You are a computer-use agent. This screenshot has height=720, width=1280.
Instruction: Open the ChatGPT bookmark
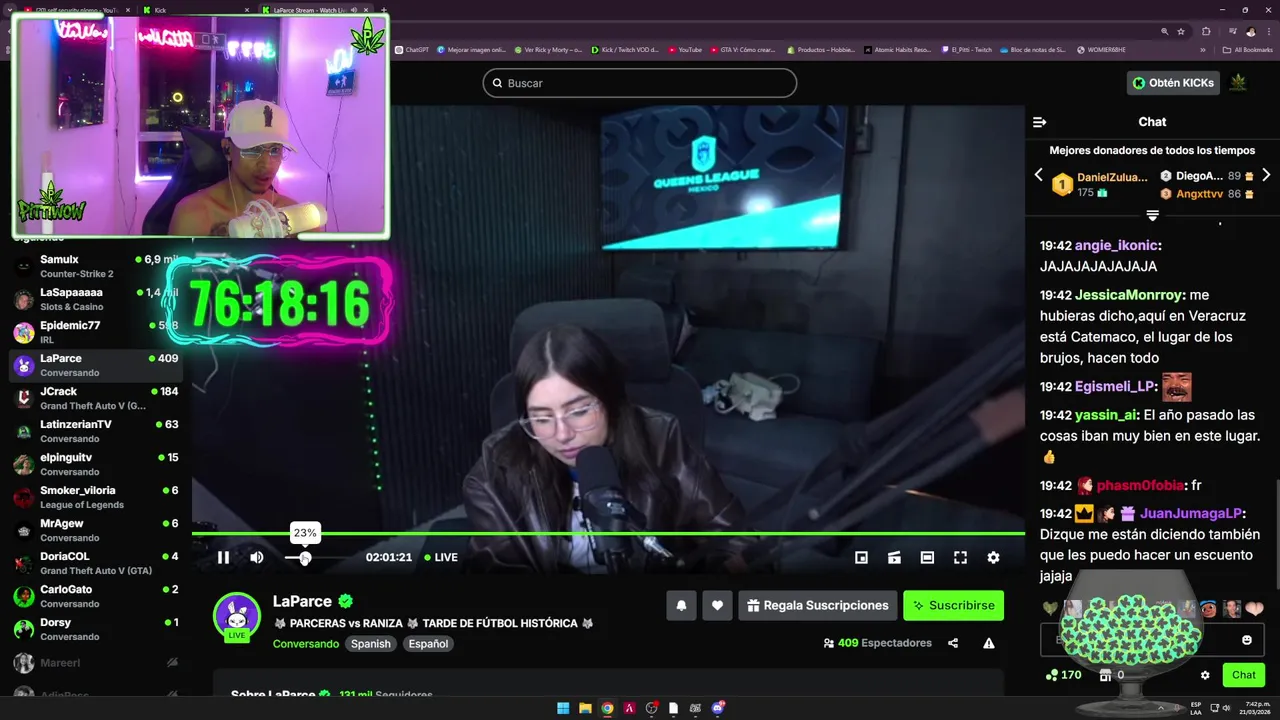[413, 49]
